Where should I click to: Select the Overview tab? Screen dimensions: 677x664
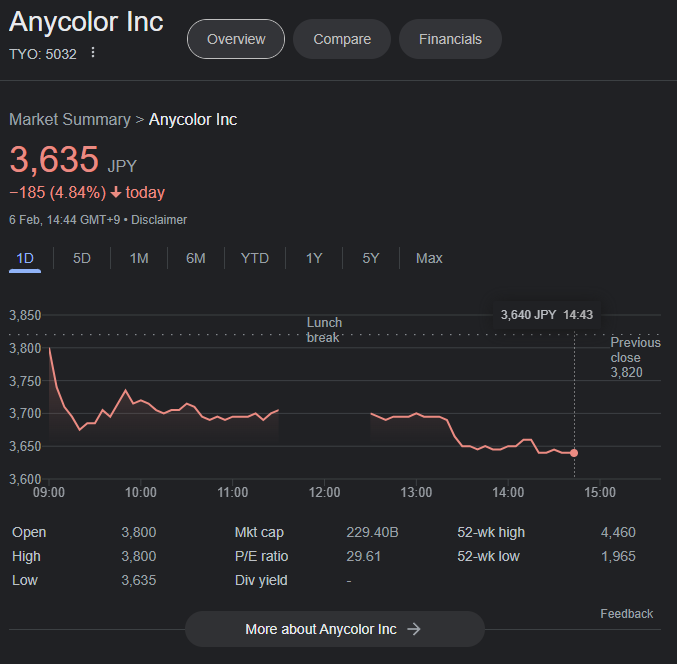[x=236, y=39]
